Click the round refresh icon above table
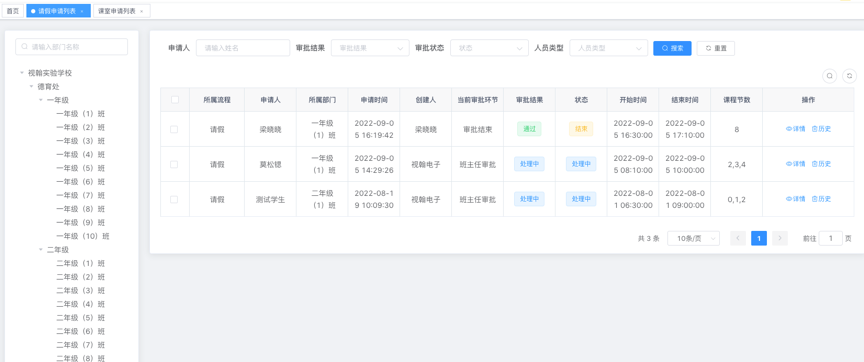The image size is (864, 362). click(x=850, y=76)
